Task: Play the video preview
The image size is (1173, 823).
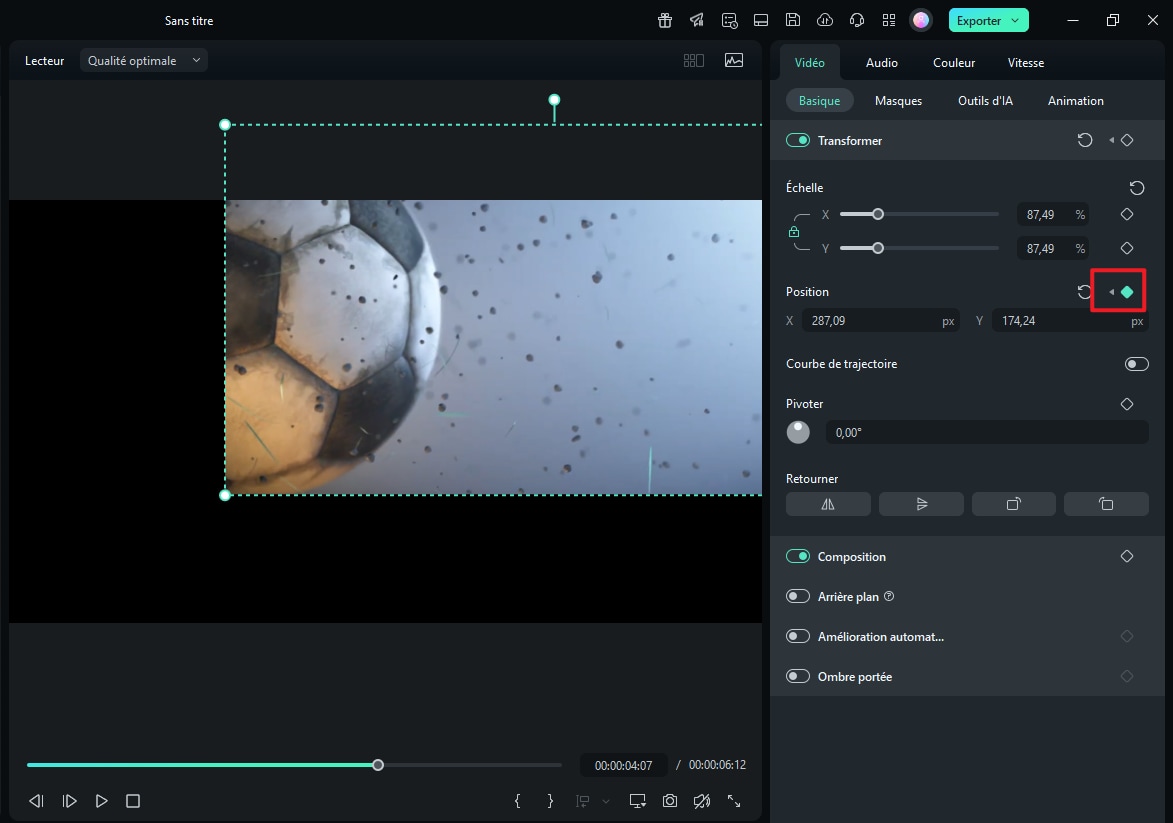Action: click(x=101, y=801)
